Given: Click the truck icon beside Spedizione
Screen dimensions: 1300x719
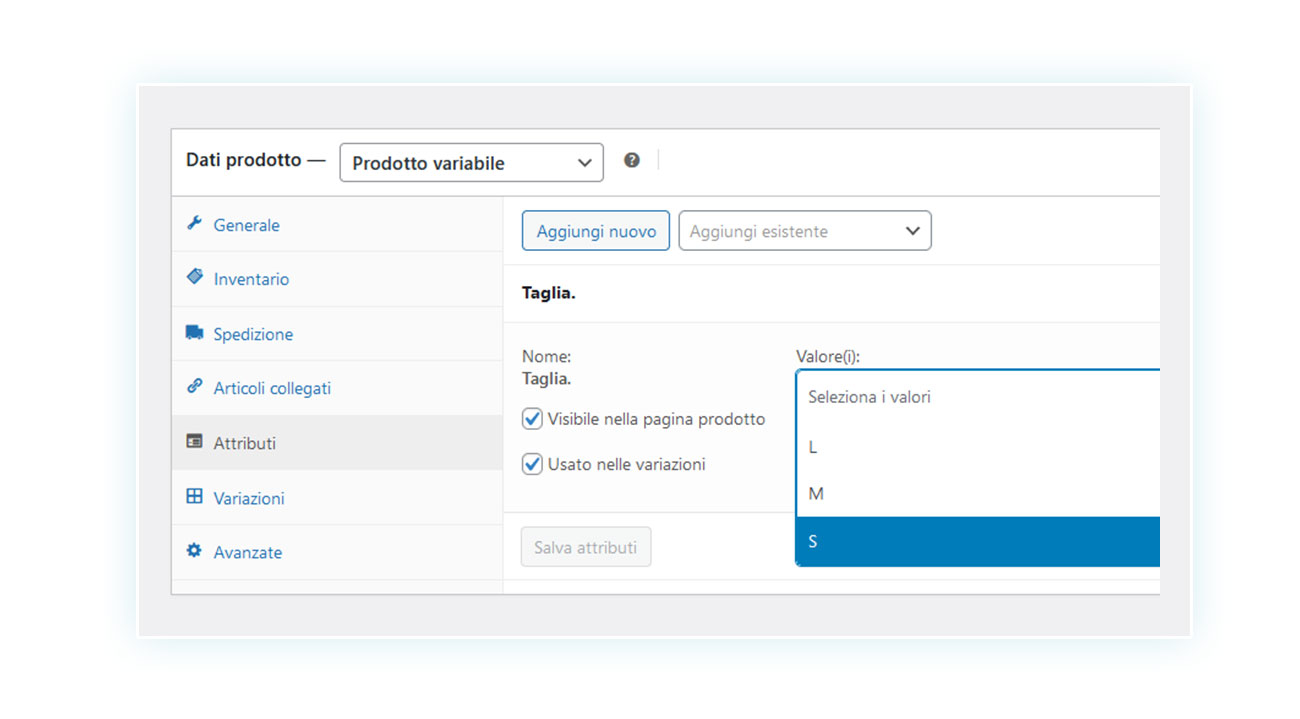Looking at the screenshot, I should [194, 333].
